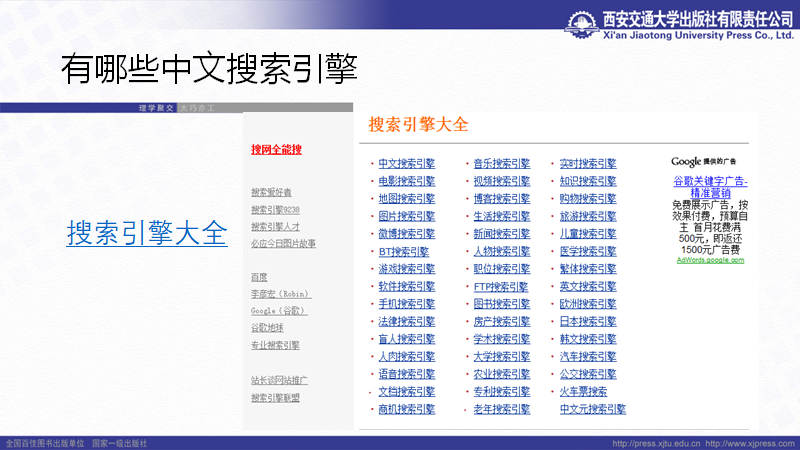
Task: Open 专利搜索引擎 link
Action: [502, 392]
